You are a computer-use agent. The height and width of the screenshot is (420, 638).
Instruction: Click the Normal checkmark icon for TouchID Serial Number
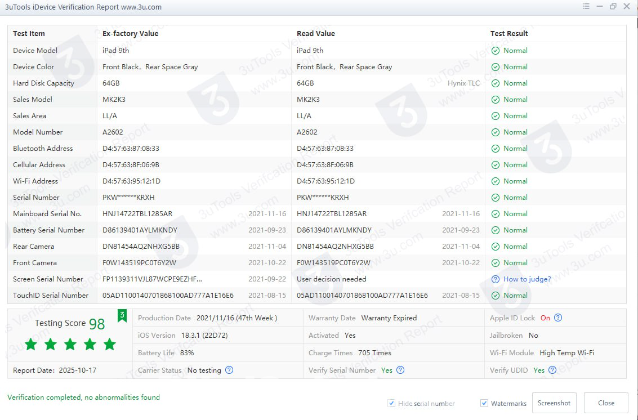(495, 296)
